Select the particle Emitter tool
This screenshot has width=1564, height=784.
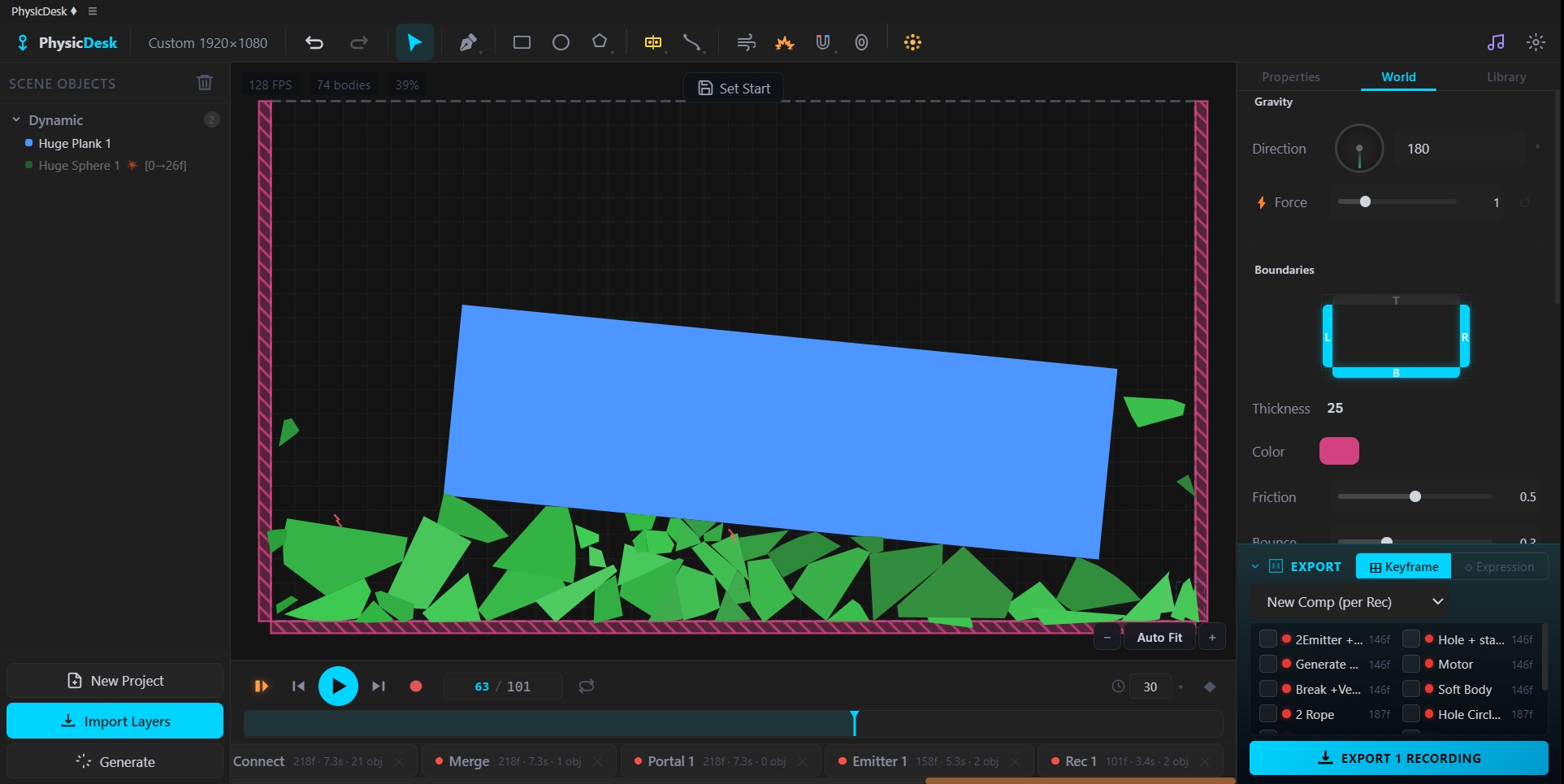point(912,42)
